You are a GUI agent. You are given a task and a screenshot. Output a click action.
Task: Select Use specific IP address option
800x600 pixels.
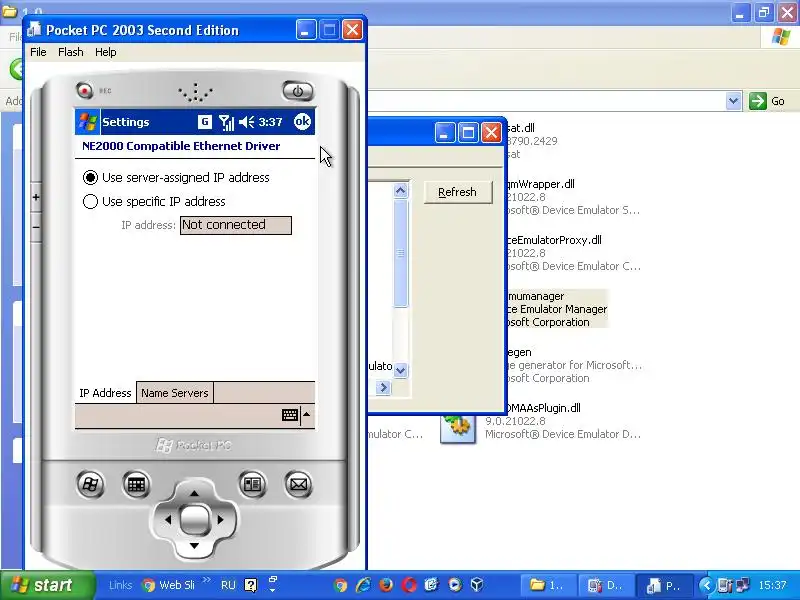[154, 202]
